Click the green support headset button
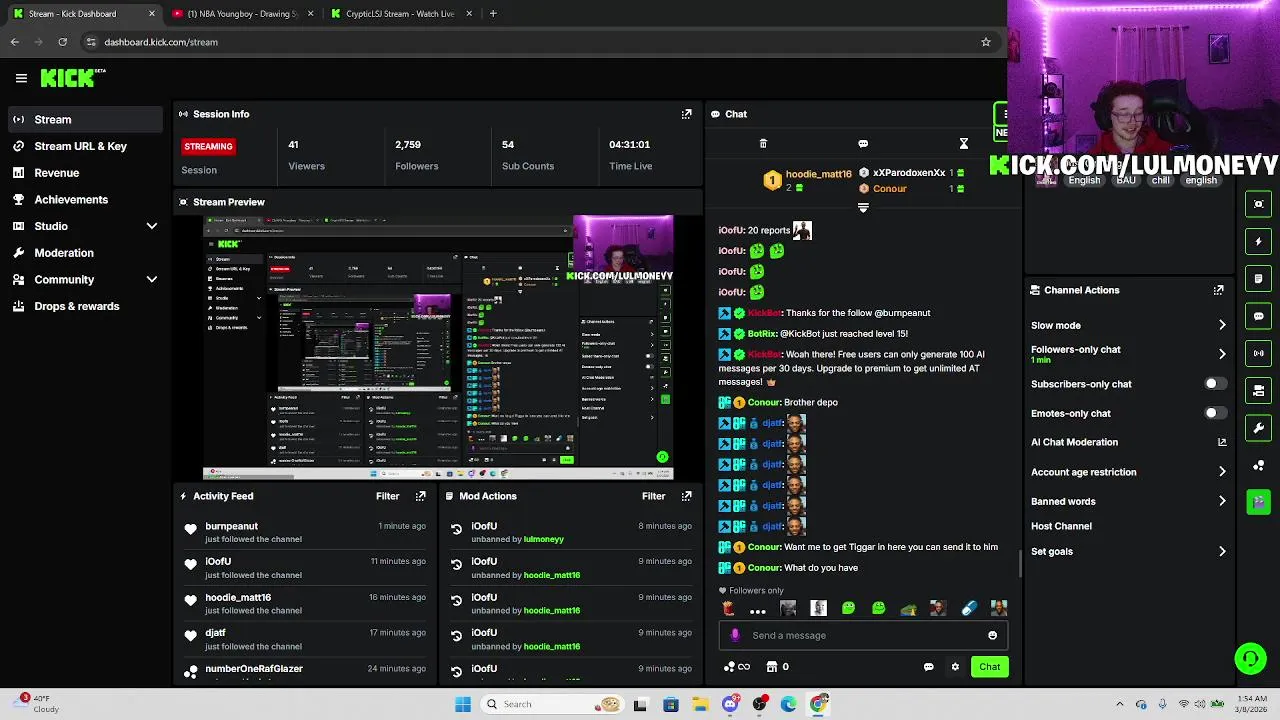 point(1250,658)
